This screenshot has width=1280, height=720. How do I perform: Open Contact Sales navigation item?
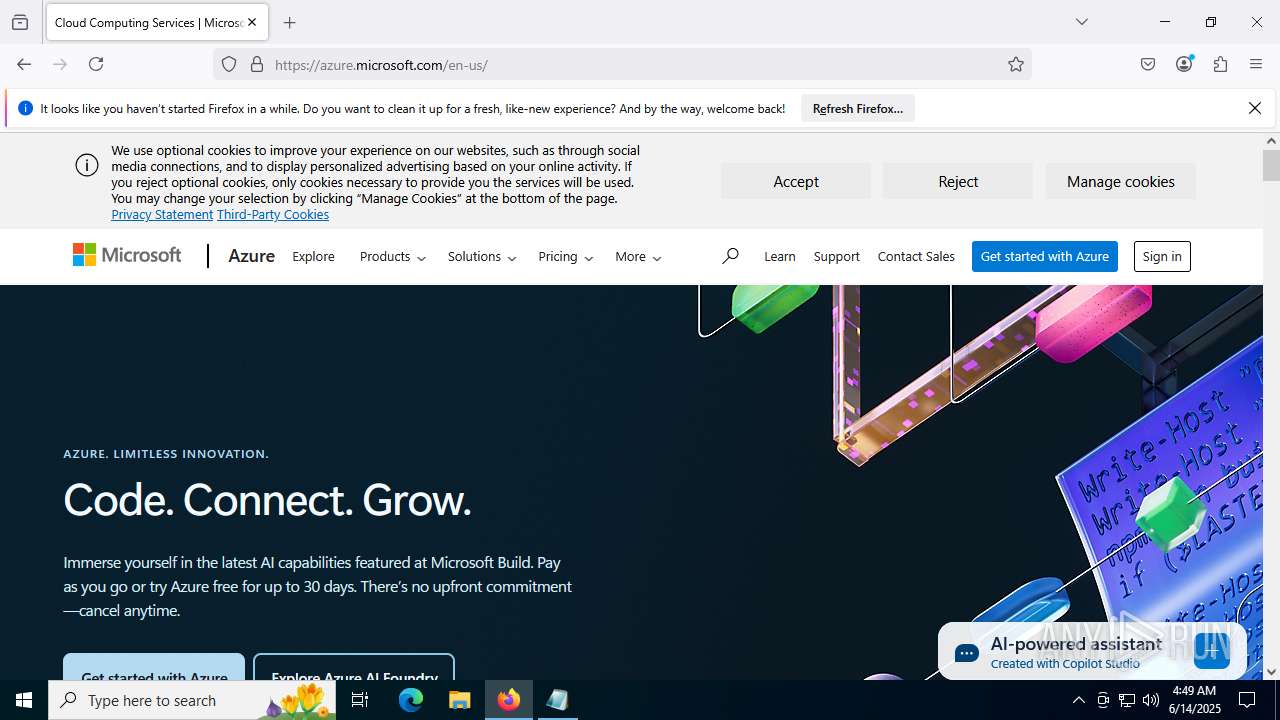(916, 256)
